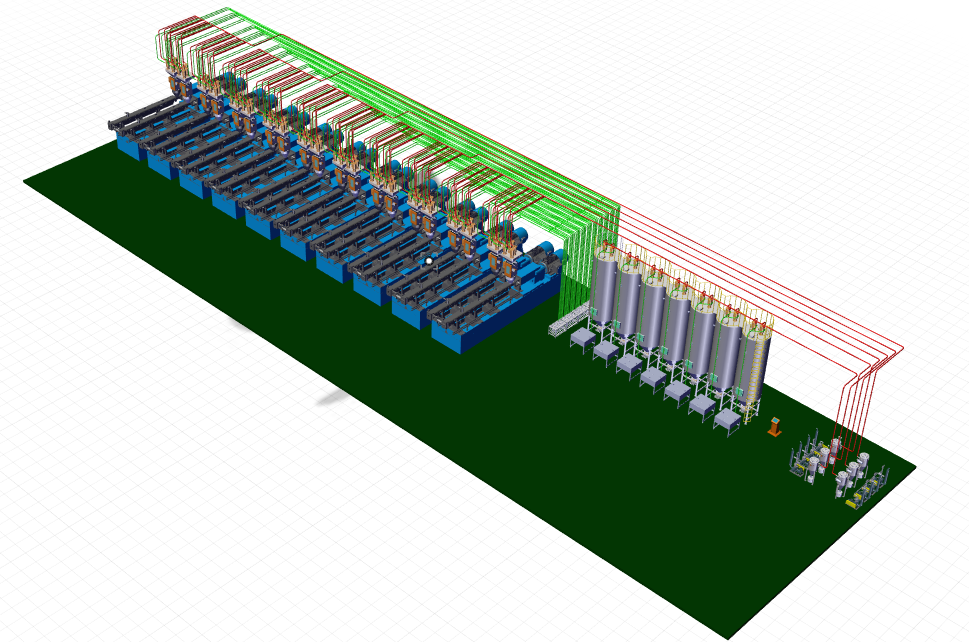Click the orange control console near the silos
Viewport: 969px width, 642px height.
click(774, 426)
